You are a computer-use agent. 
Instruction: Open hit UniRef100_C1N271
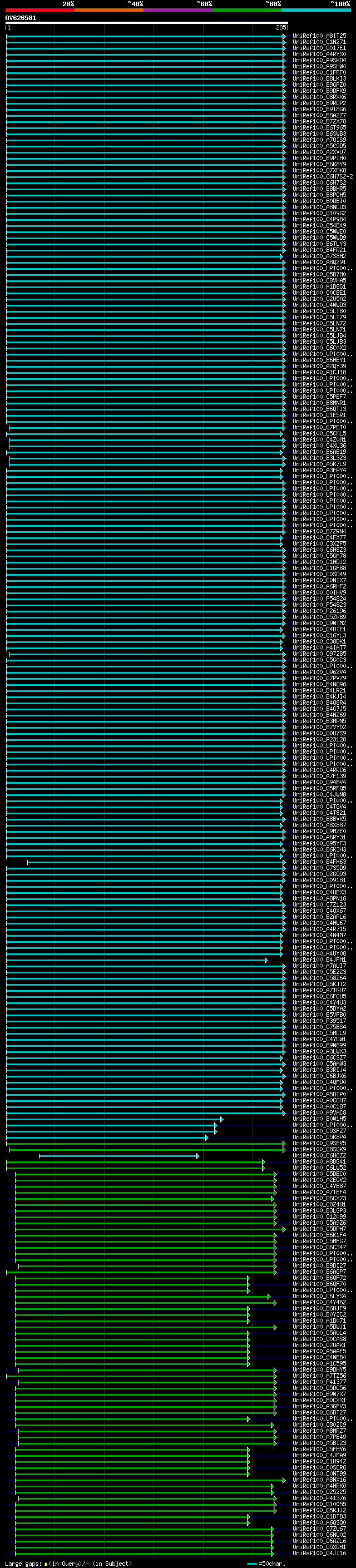click(x=319, y=42)
